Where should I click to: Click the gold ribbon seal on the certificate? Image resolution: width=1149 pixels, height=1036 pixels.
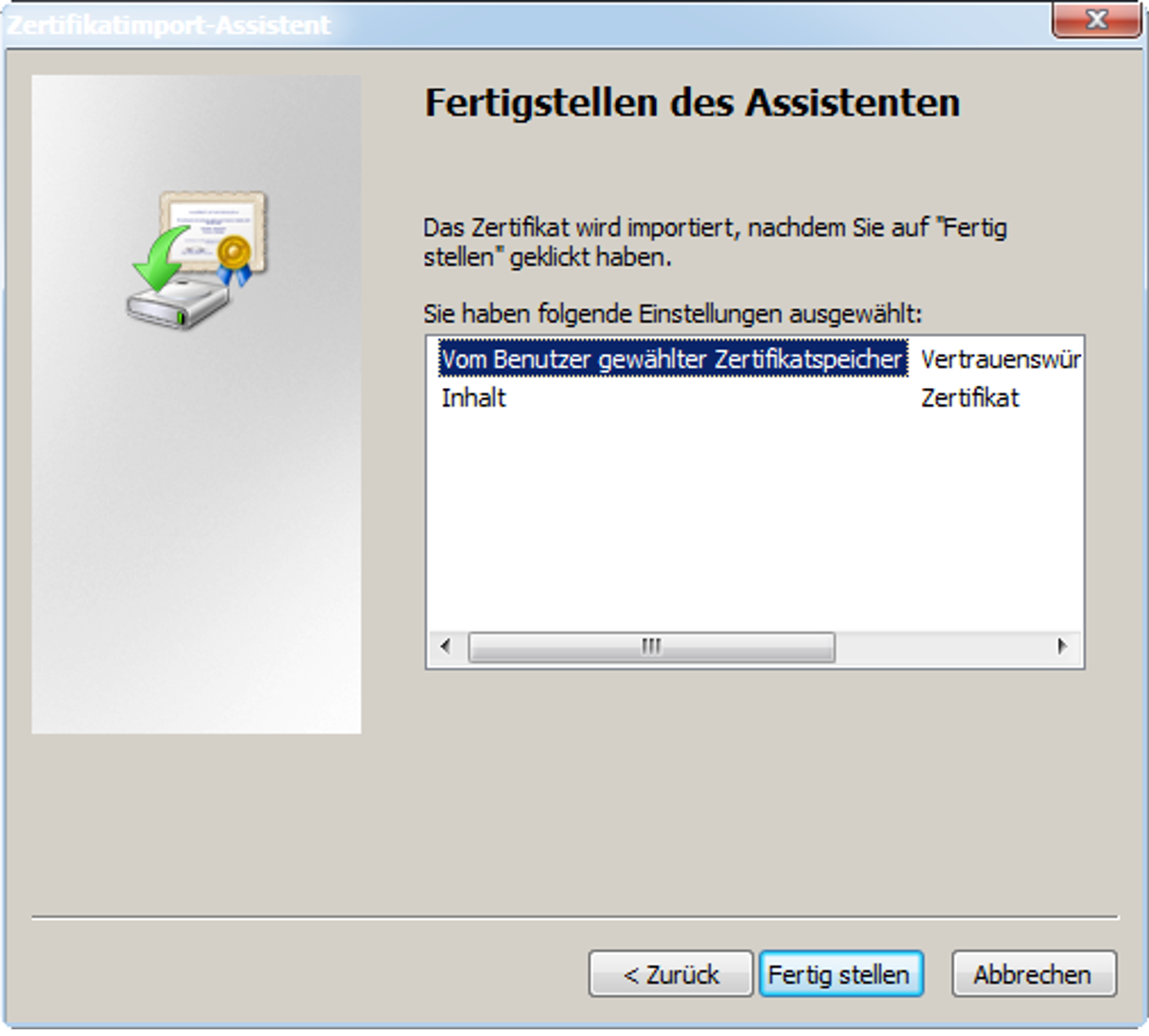(234, 259)
